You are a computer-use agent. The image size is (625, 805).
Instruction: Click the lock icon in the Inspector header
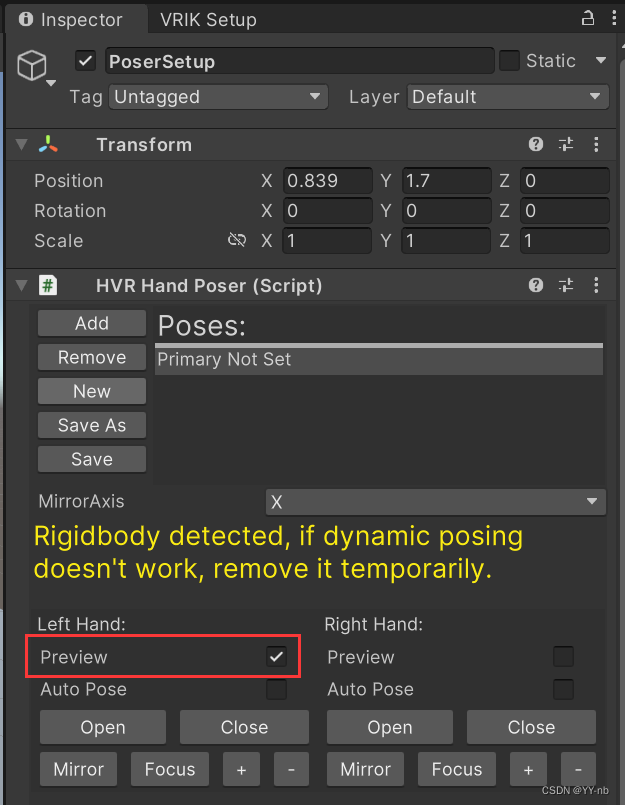click(x=588, y=17)
